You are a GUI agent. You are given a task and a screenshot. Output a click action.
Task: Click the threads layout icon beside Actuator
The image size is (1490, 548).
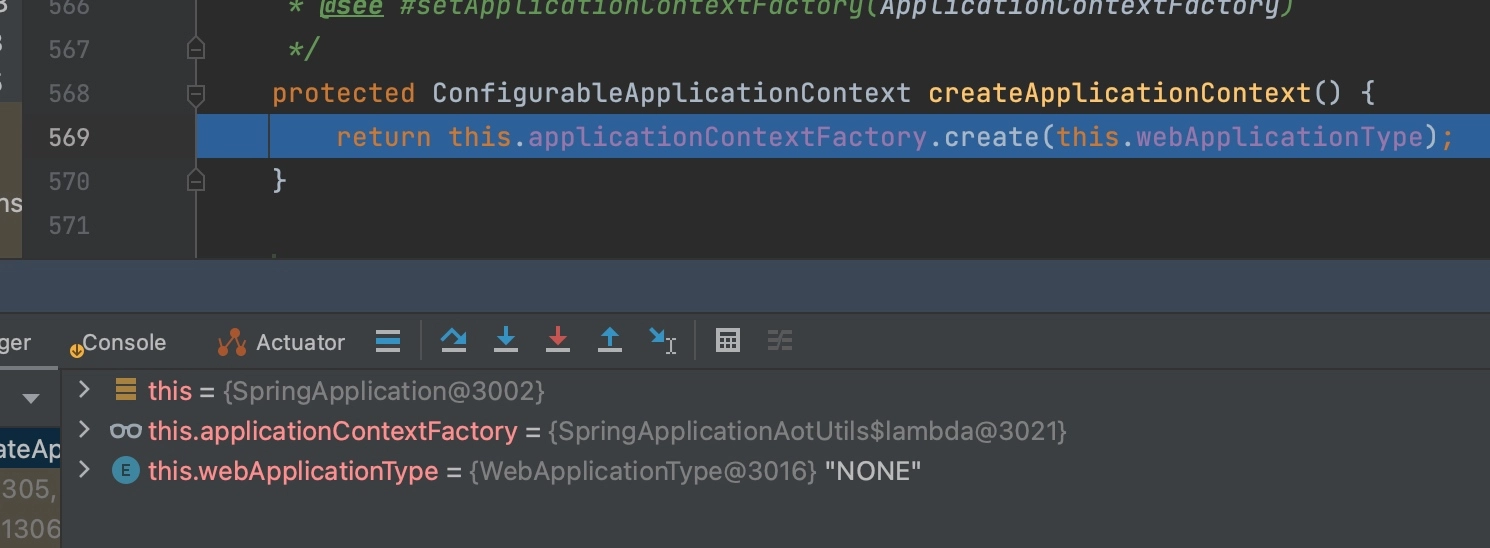tap(388, 341)
